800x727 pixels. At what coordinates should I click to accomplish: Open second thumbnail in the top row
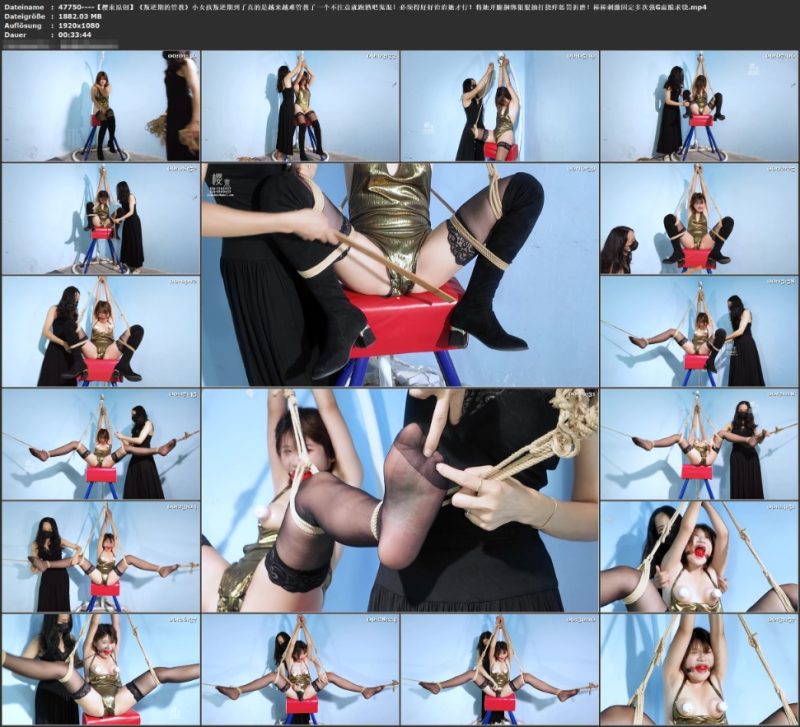(300, 106)
